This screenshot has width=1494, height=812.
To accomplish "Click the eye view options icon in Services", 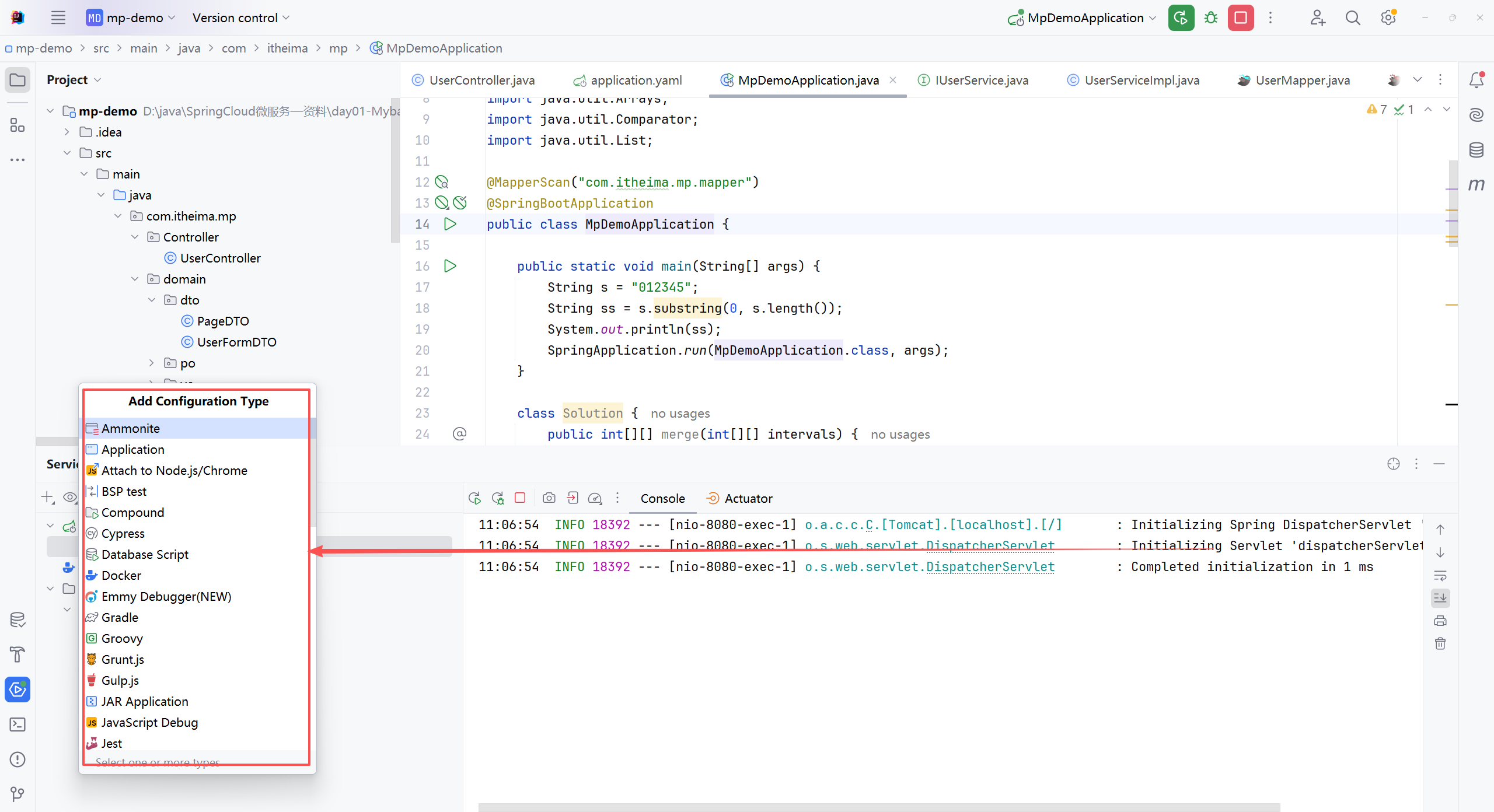I will (x=70, y=497).
